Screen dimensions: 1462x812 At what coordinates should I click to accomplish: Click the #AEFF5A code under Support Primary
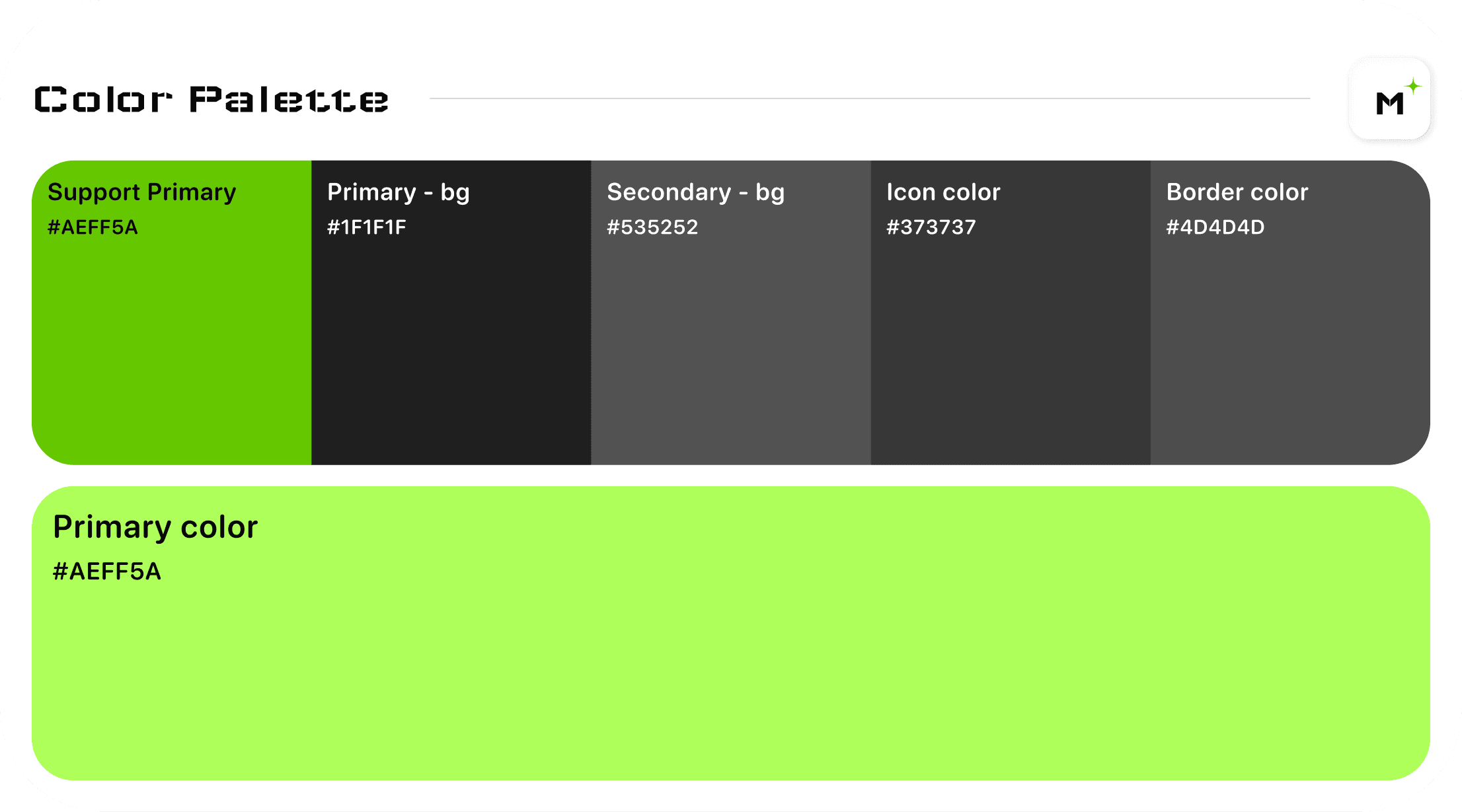click(93, 227)
